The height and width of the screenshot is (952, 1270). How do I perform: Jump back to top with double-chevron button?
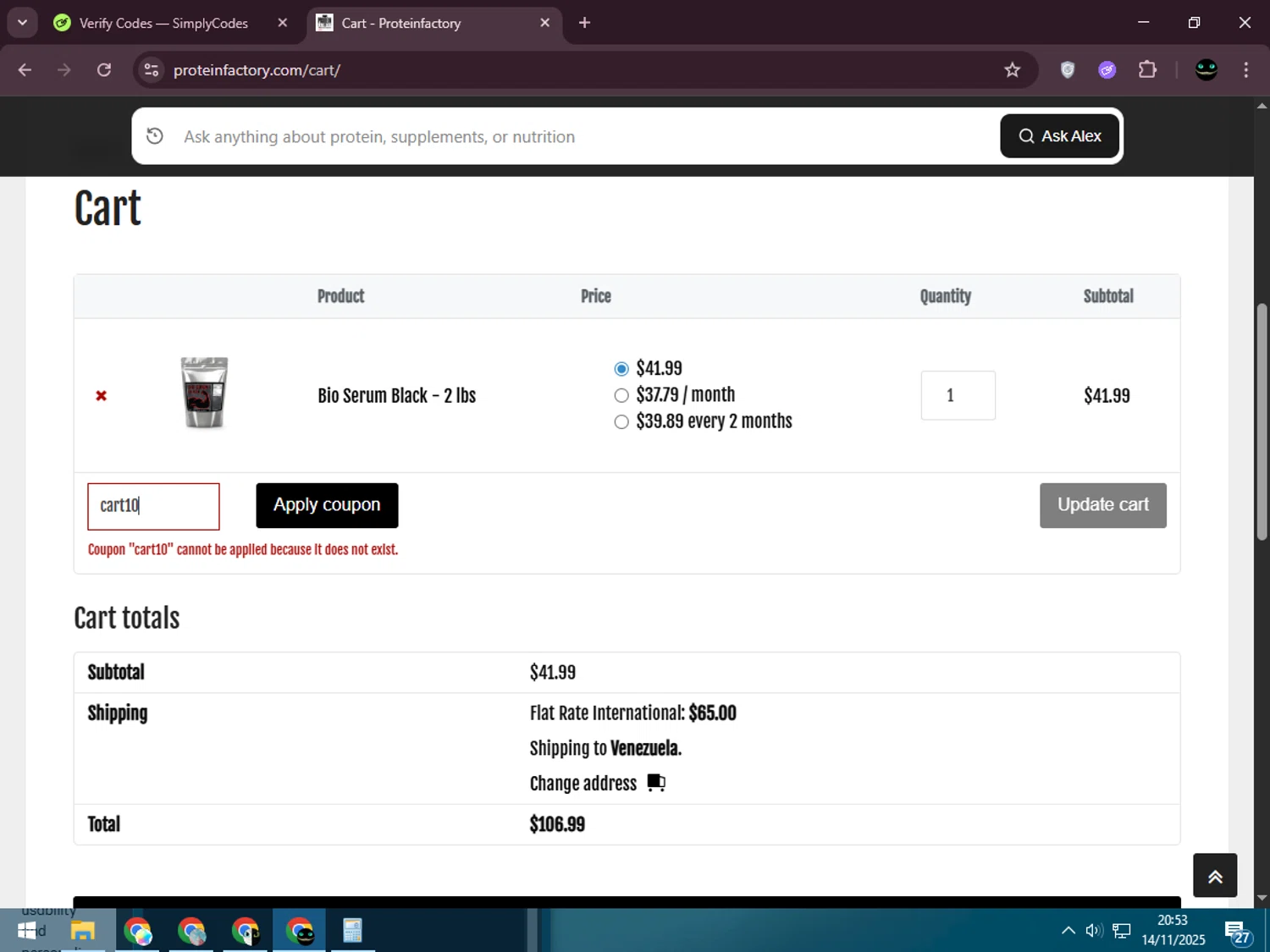1215,876
